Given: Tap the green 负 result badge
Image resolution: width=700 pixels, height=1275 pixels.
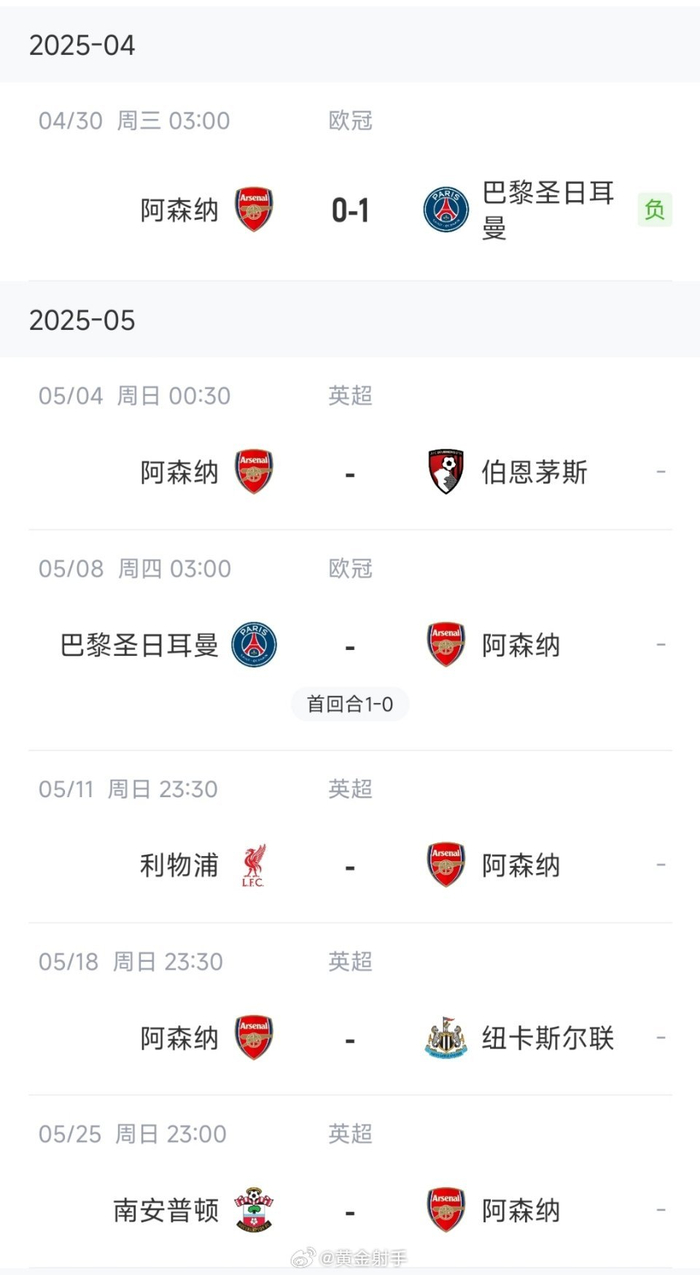Looking at the screenshot, I should [655, 210].
